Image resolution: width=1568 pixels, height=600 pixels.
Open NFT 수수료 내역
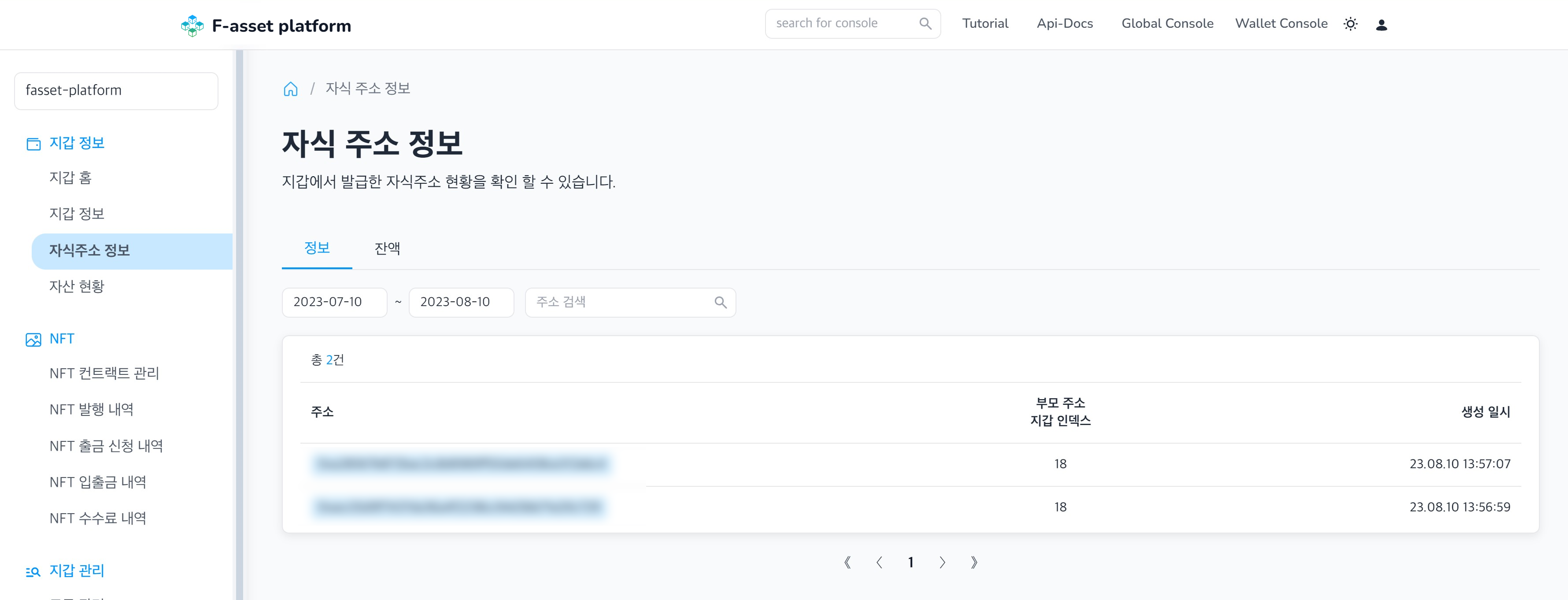point(97,519)
